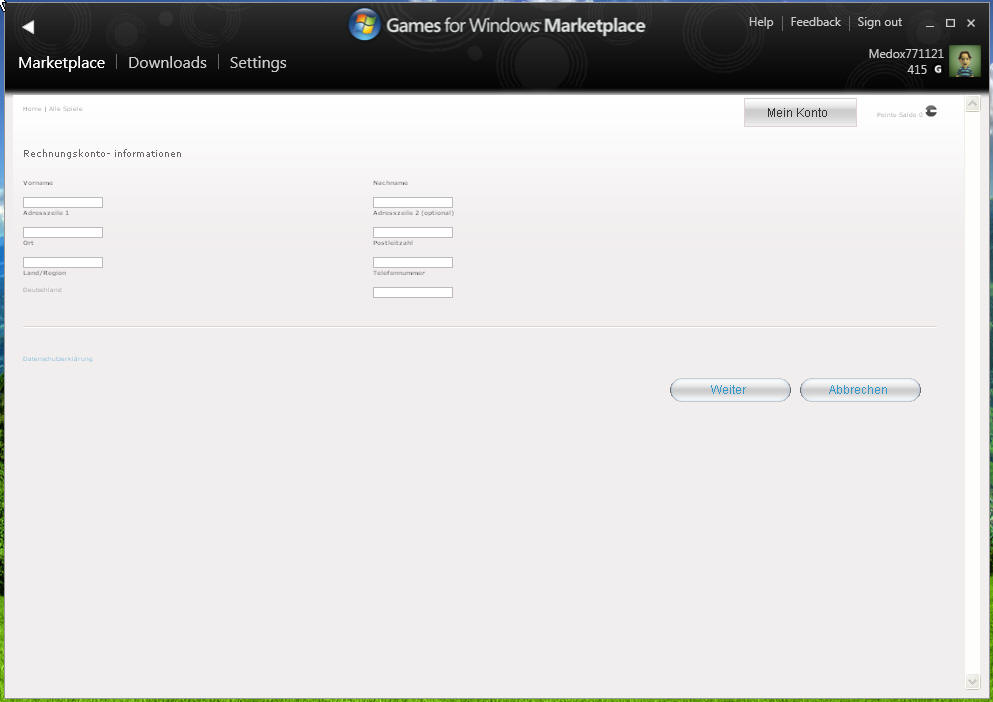
Task: Focus the input field under Postleitzahl
Action: coord(413,262)
